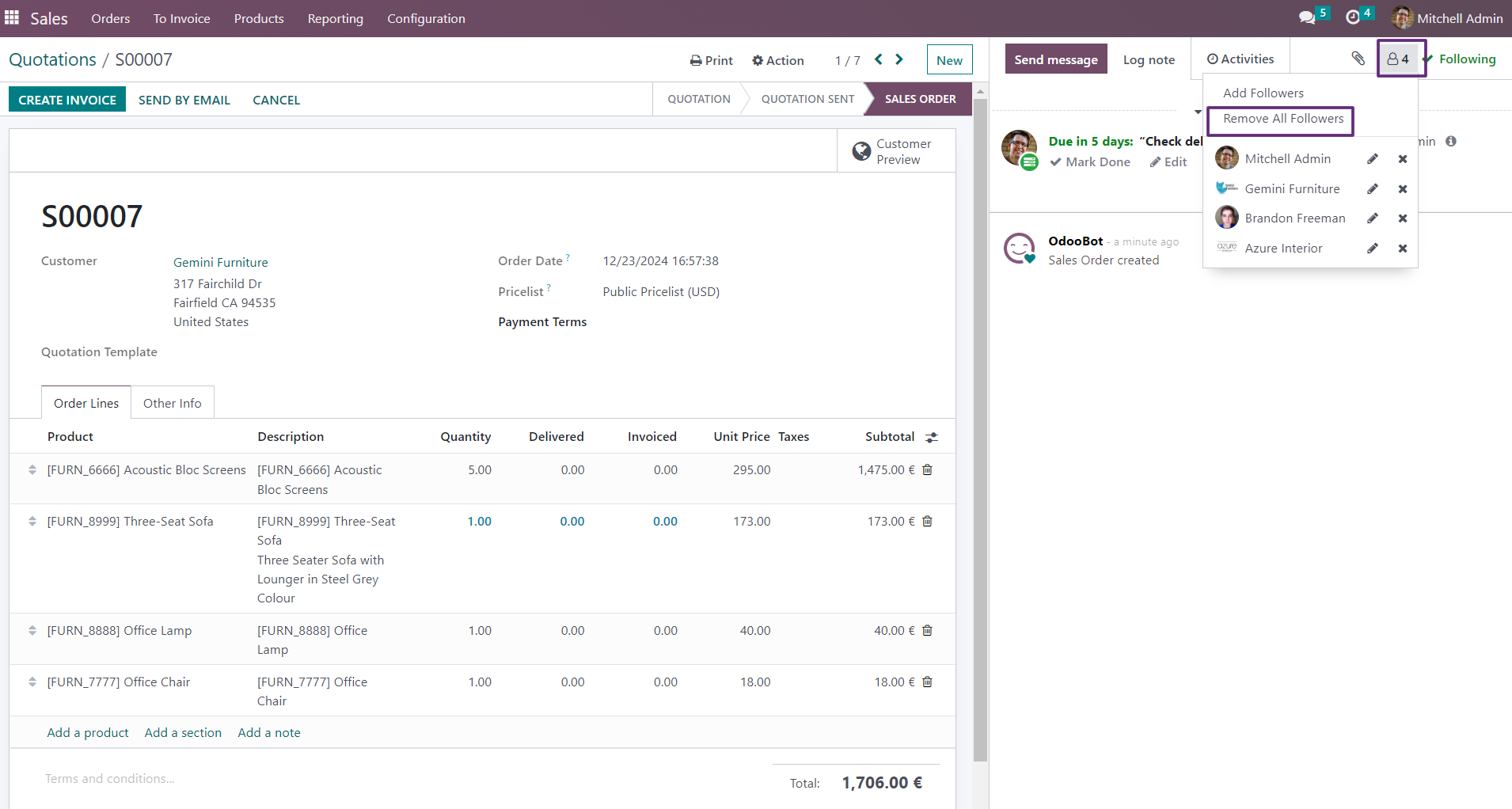Open the activities clock icon in top bar
The height and width of the screenshot is (809, 1512).
pos(1353,17)
